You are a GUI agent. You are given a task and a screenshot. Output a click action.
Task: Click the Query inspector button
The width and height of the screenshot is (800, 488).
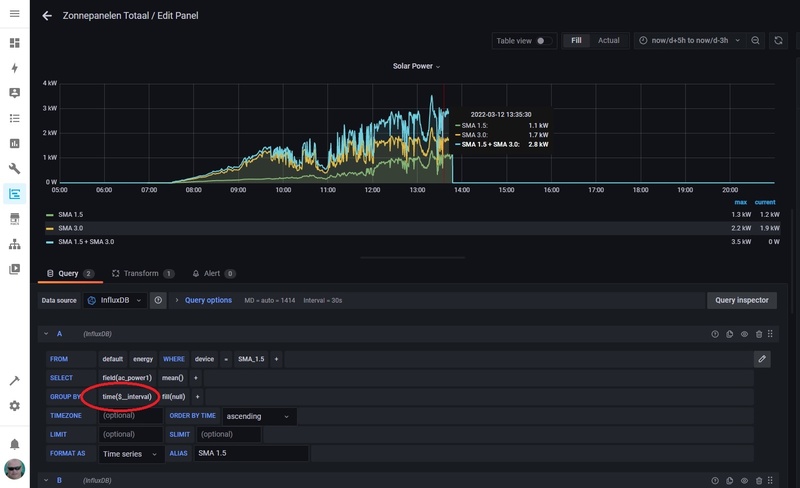[x=740, y=300]
